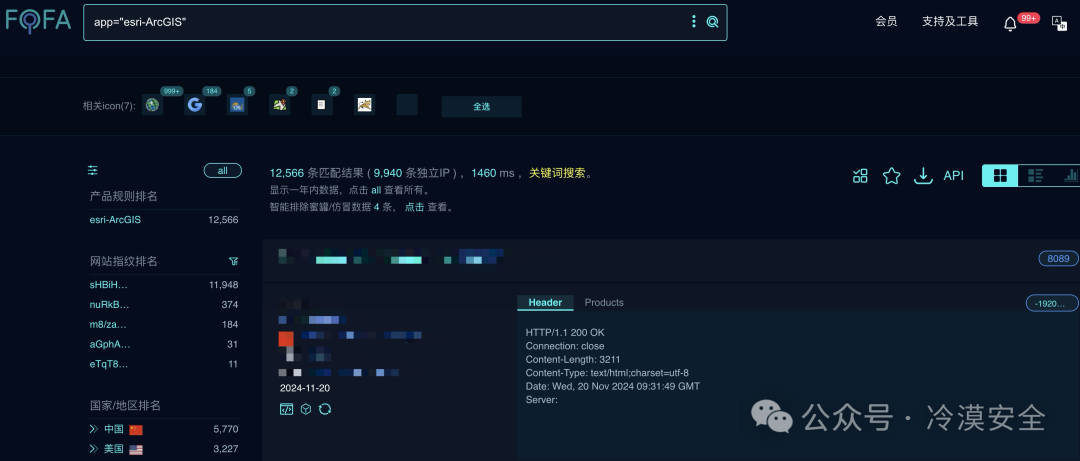Switch to list view
Viewport: 1080px width, 461px height.
(x=1035, y=176)
